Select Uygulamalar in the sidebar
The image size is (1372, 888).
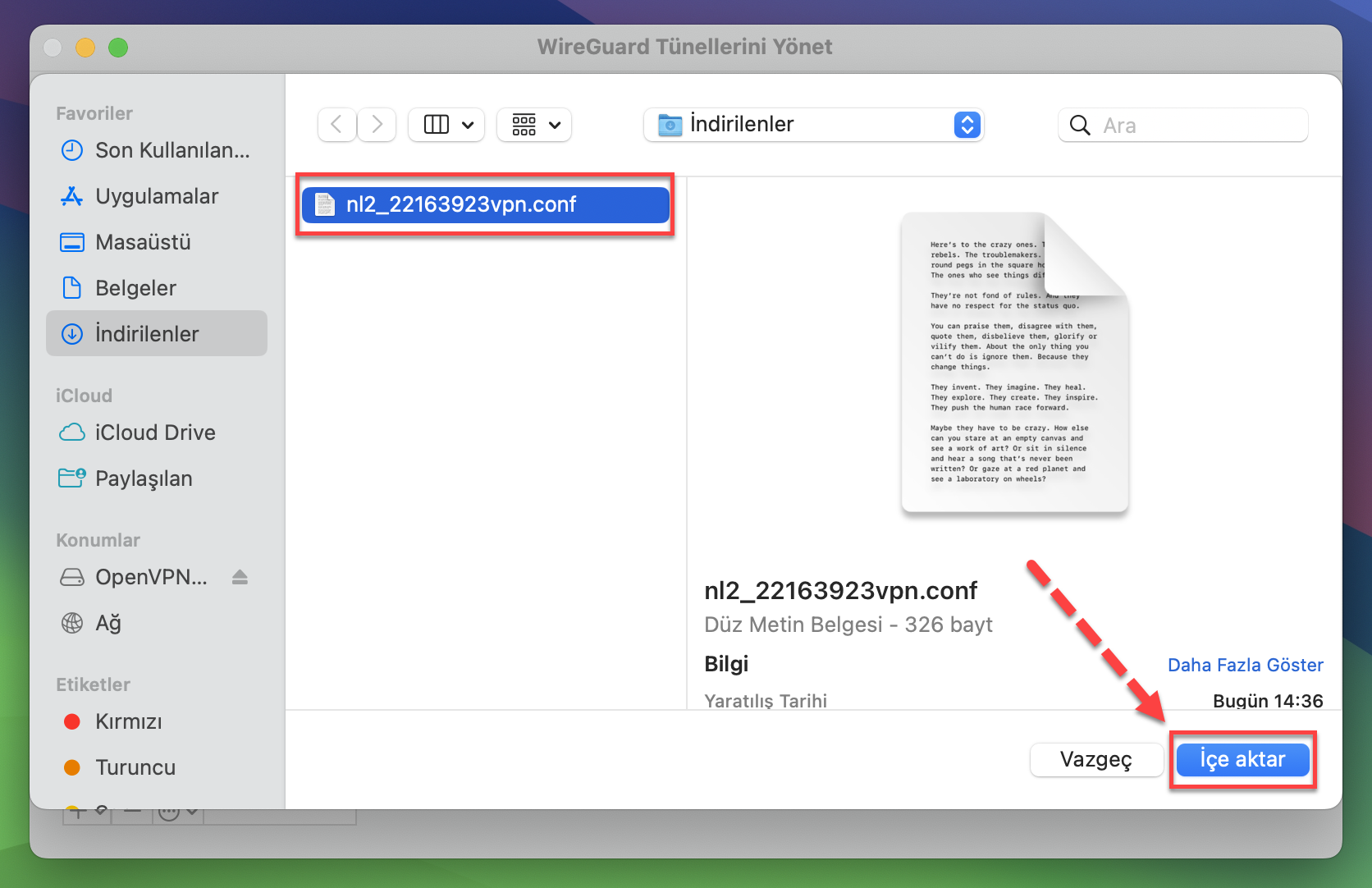pyautogui.click(x=156, y=196)
